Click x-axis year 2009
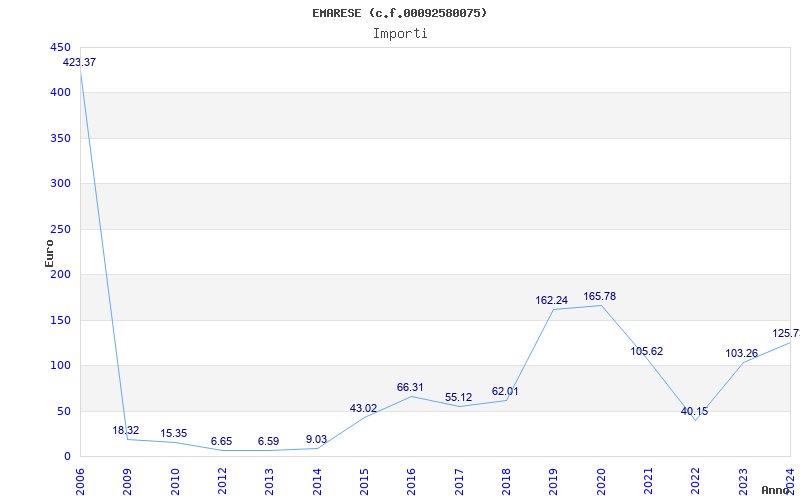The width and height of the screenshot is (800, 500). pyautogui.click(x=128, y=482)
